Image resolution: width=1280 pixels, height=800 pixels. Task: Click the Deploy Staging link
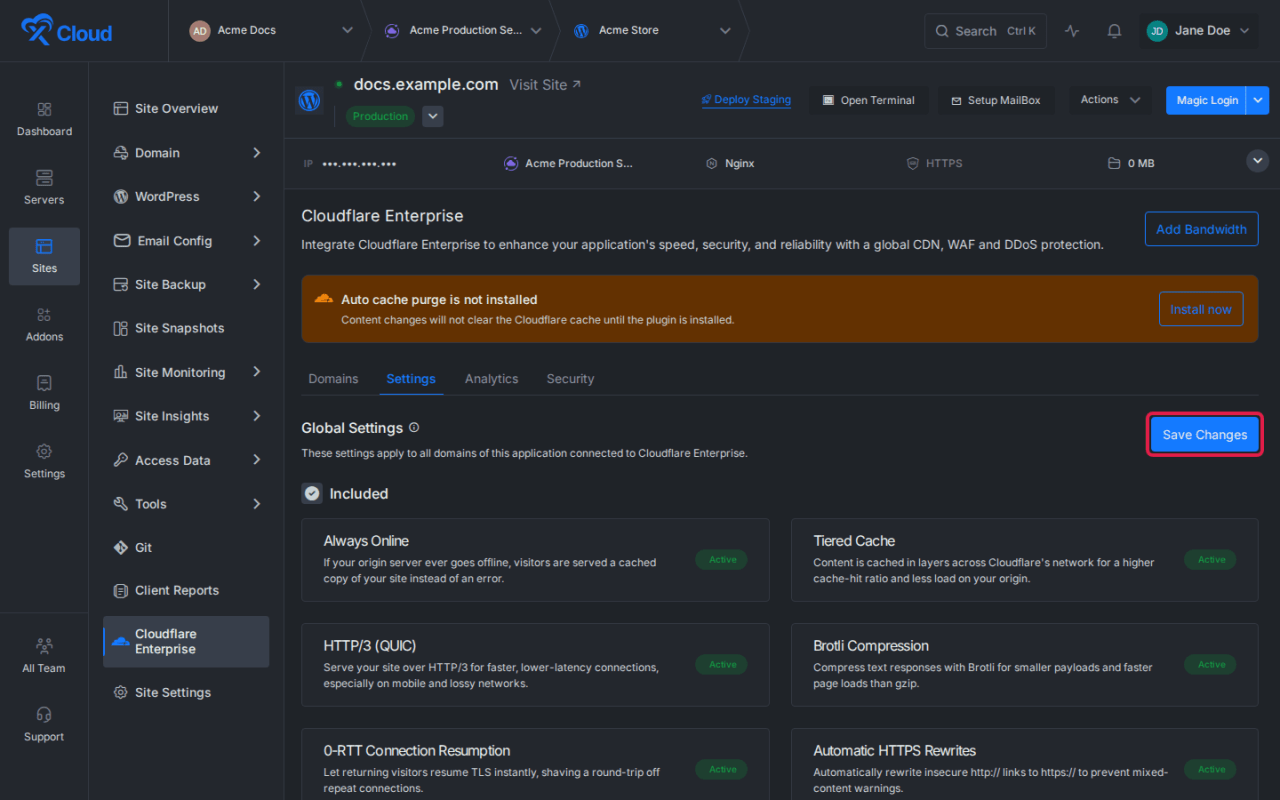(746, 100)
